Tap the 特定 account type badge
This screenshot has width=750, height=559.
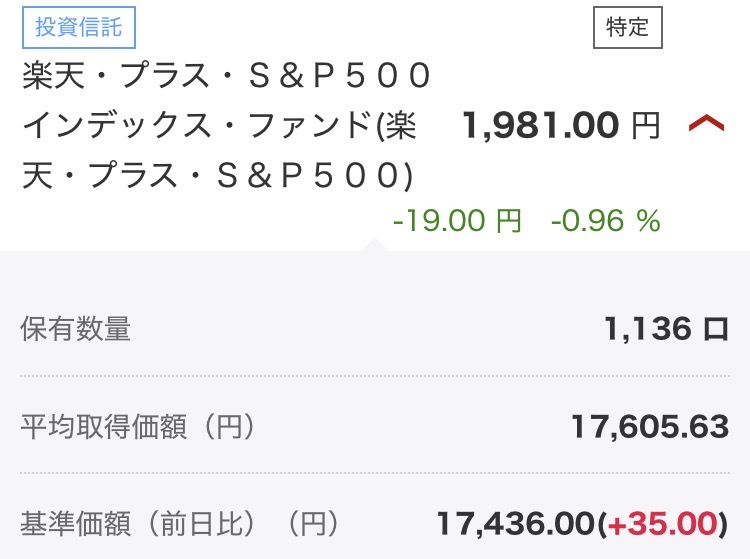[627, 28]
